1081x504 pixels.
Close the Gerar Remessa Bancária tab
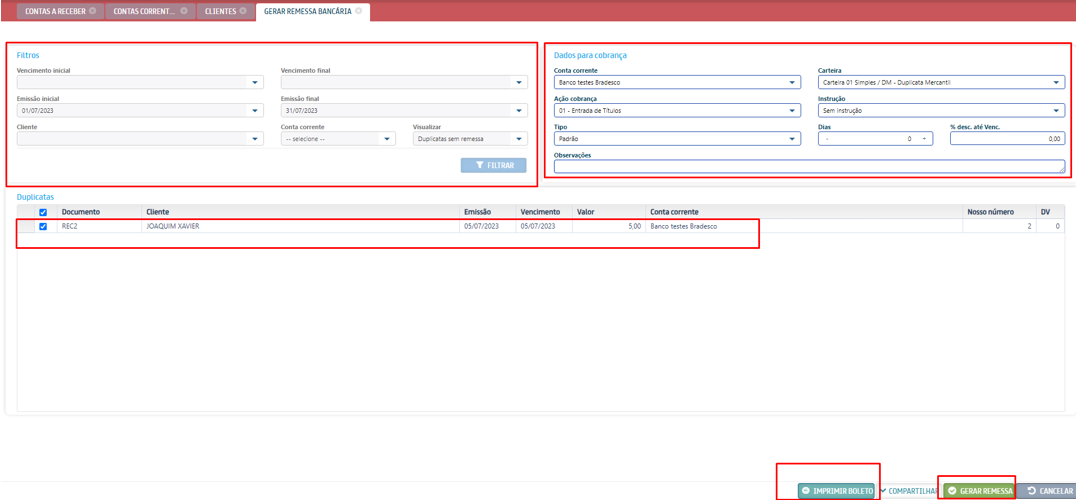[x=359, y=11]
